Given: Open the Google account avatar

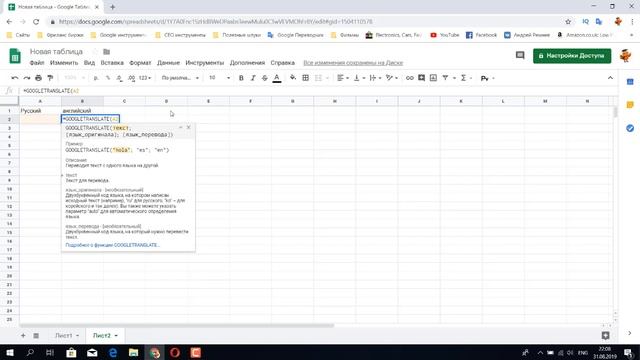Looking at the screenshot, I should [625, 56].
